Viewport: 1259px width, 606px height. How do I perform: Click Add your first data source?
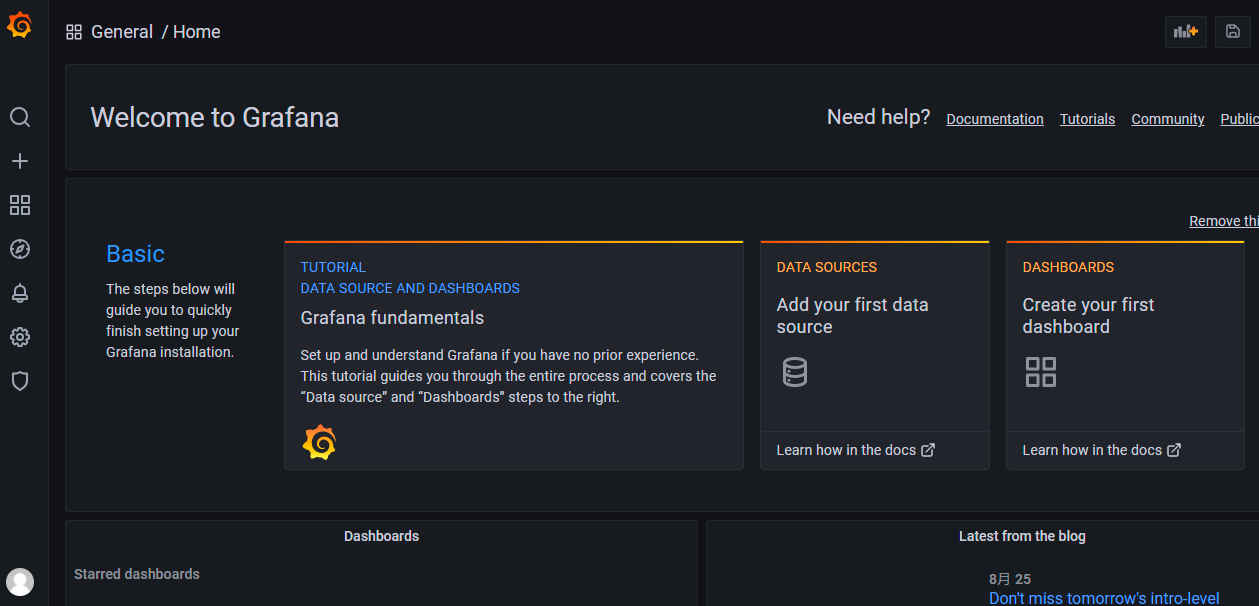pyautogui.click(x=852, y=316)
